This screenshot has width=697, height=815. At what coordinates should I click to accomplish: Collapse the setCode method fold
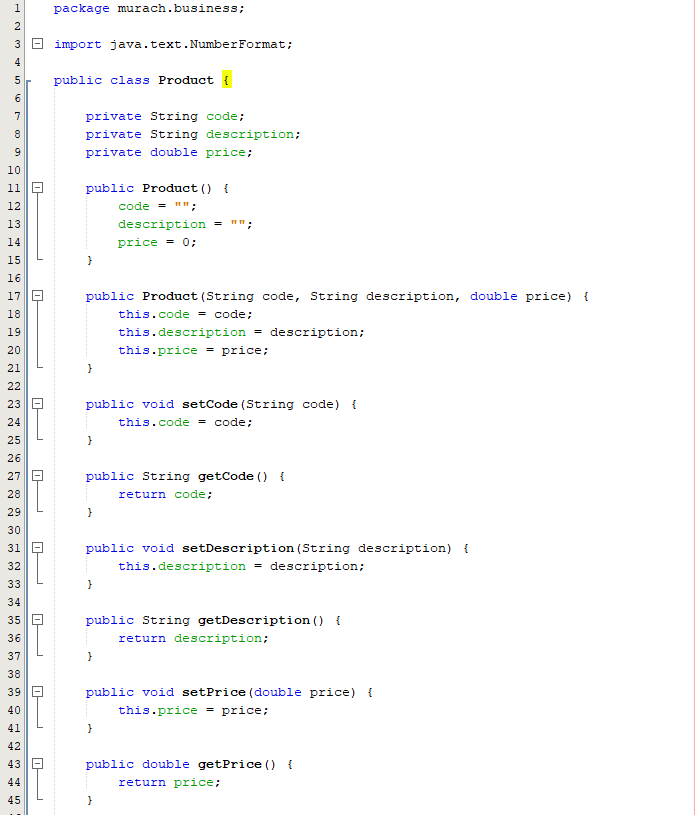pos(37,404)
